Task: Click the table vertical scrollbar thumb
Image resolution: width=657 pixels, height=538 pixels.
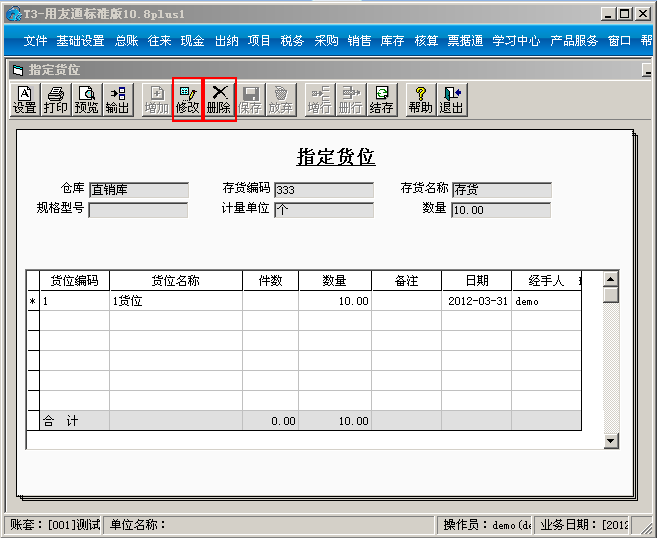Action: point(611,295)
